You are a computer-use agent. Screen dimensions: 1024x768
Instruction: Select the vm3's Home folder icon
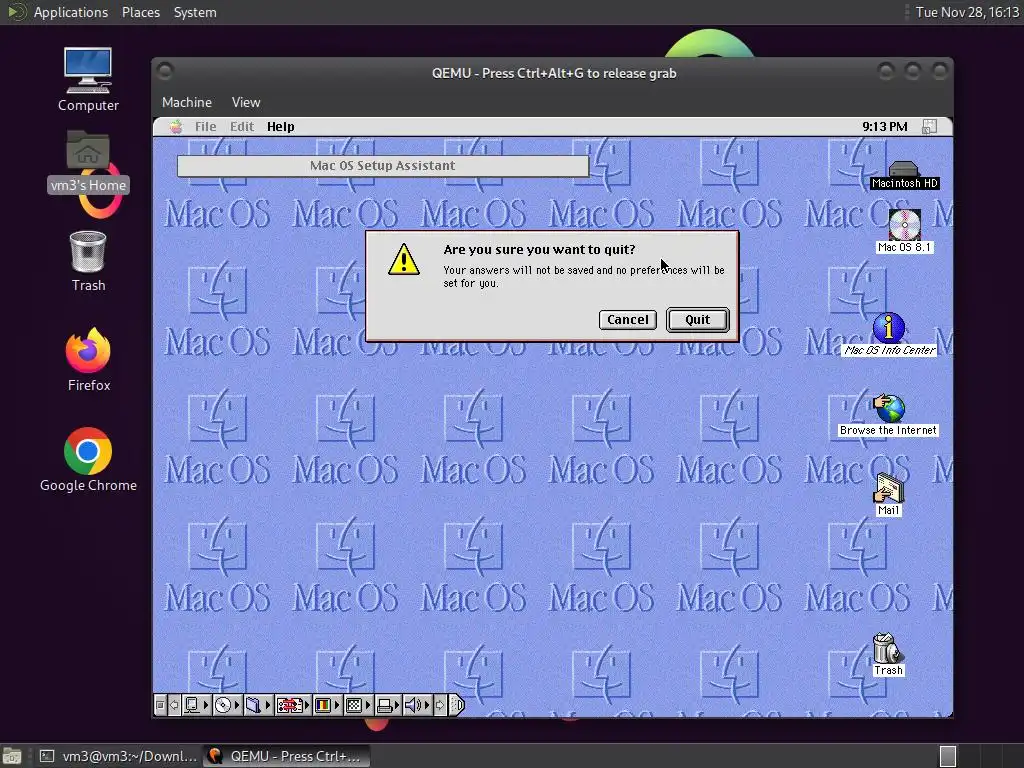[x=88, y=161]
